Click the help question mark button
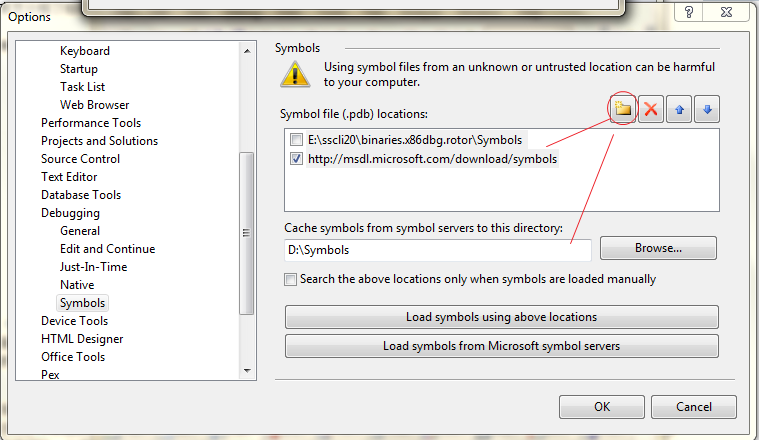The width and height of the screenshot is (759, 440). pos(689,12)
